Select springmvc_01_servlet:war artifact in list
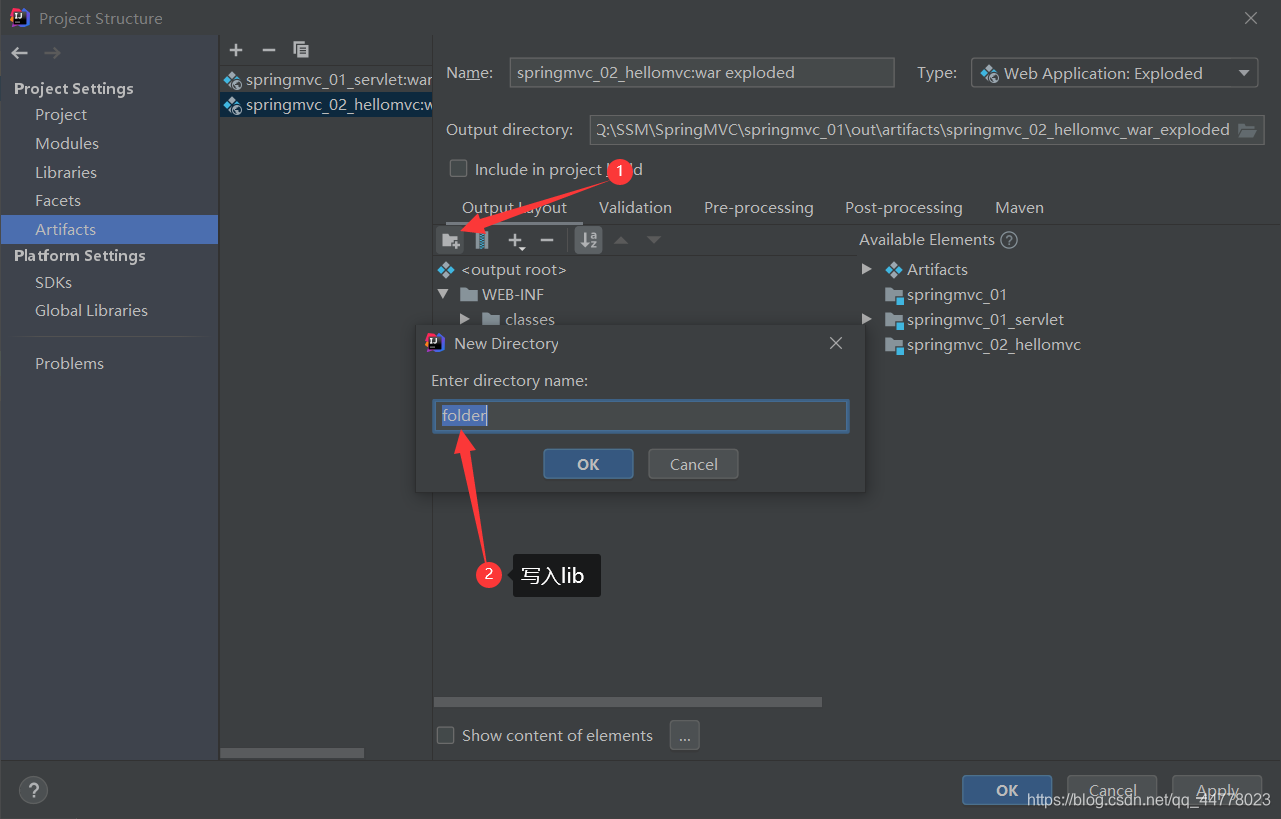This screenshot has height=819, width=1281. click(327, 79)
